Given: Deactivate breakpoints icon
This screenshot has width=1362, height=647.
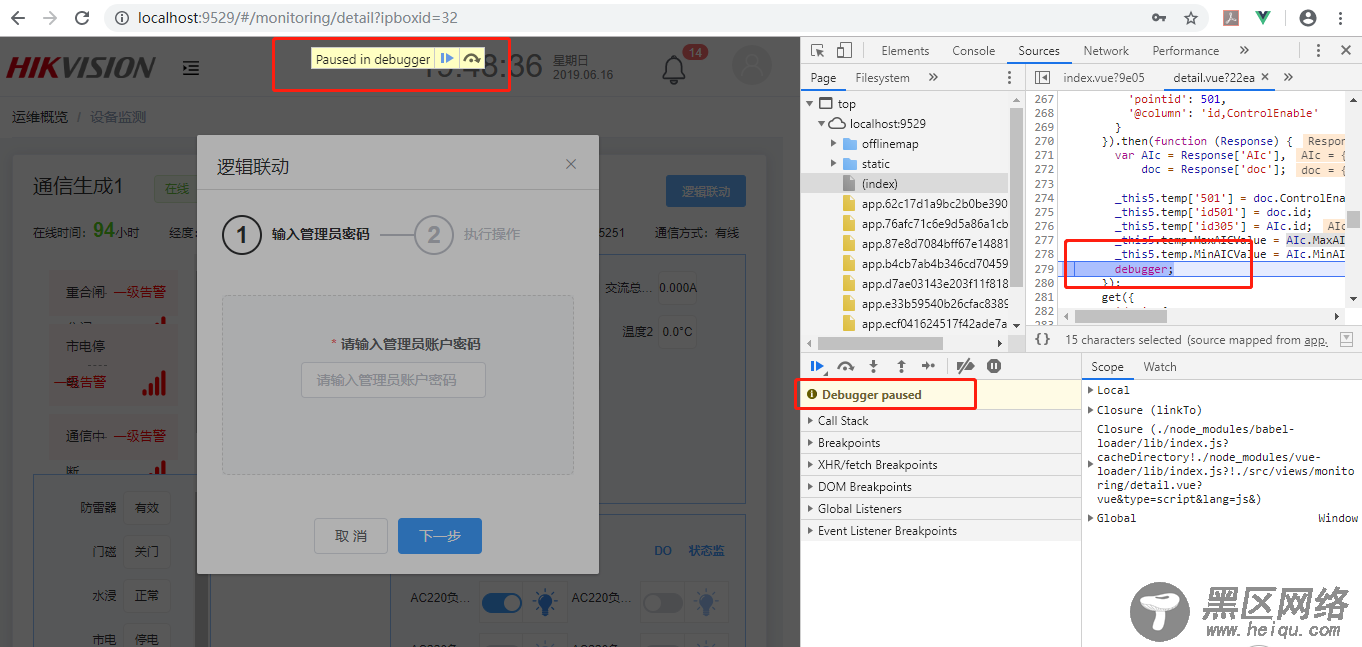Looking at the screenshot, I should (x=965, y=366).
